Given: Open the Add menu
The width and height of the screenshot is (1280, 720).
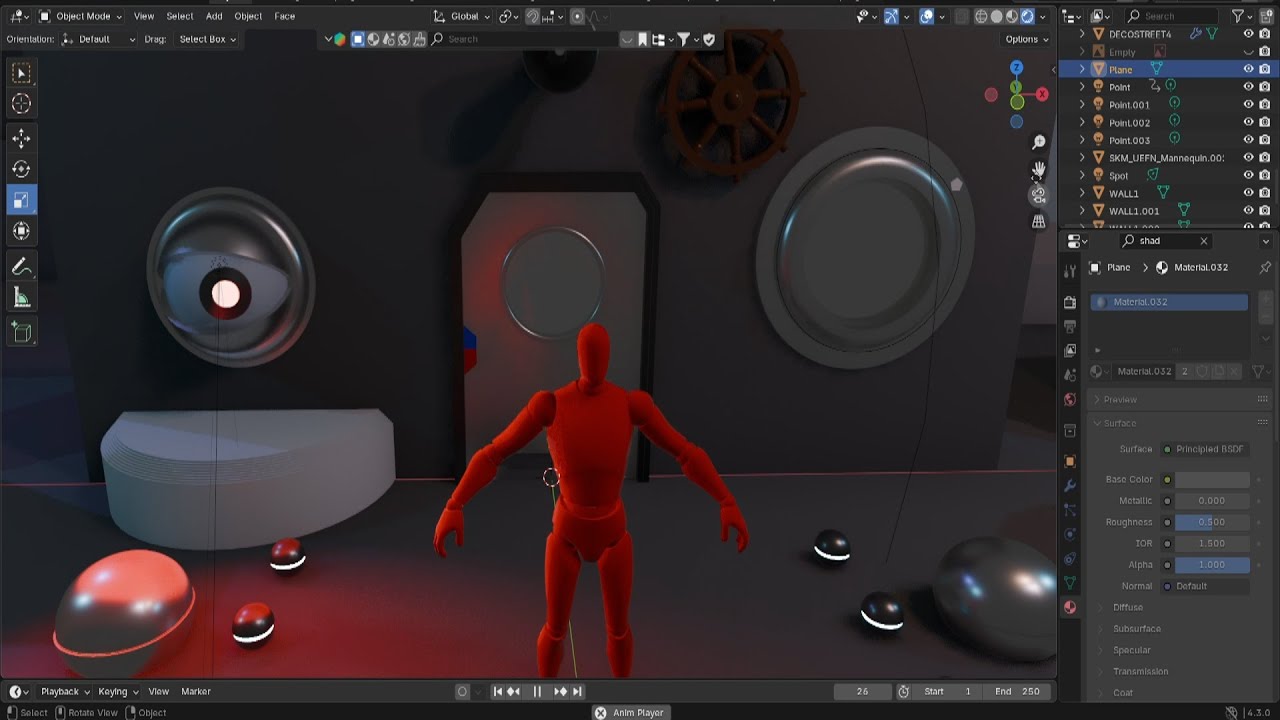Looking at the screenshot, I should pos(214,16).
